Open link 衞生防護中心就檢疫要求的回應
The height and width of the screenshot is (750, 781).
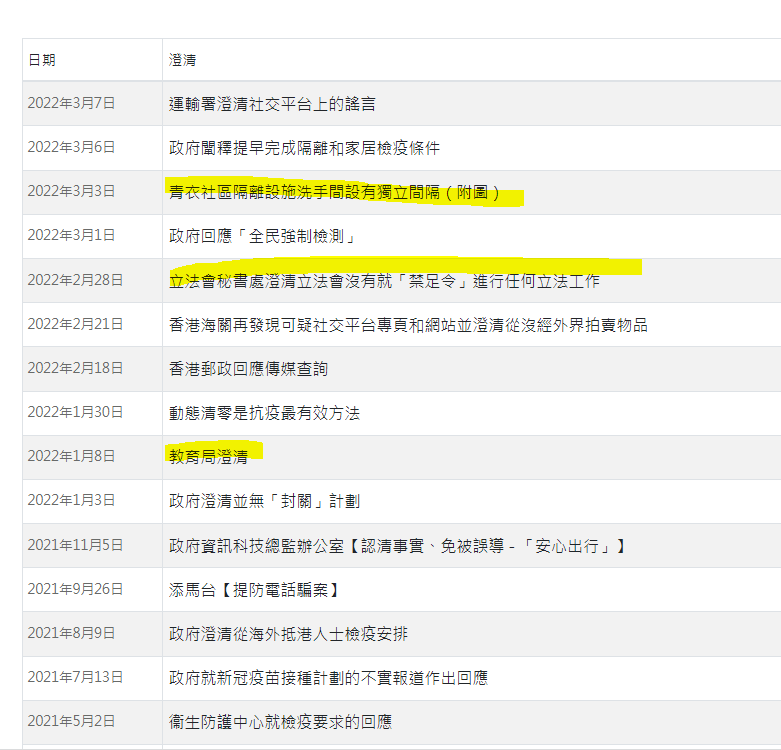280,722
